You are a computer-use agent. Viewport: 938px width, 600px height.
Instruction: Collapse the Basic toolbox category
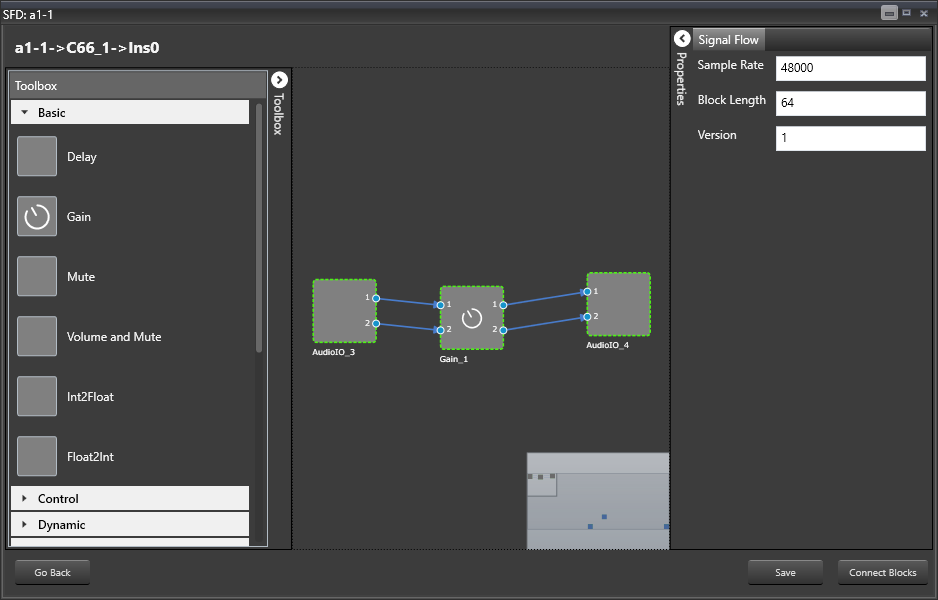pyautogui.click(x=130, y=112)
